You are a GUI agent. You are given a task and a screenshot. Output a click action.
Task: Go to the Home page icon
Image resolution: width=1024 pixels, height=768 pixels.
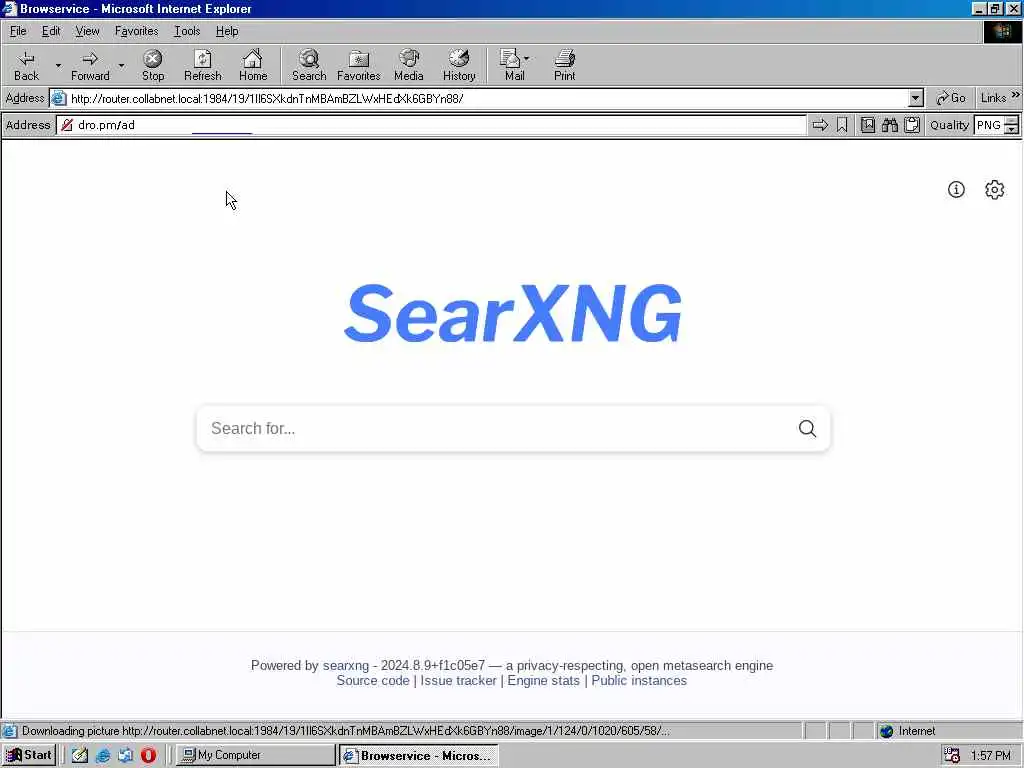[253, 65]
